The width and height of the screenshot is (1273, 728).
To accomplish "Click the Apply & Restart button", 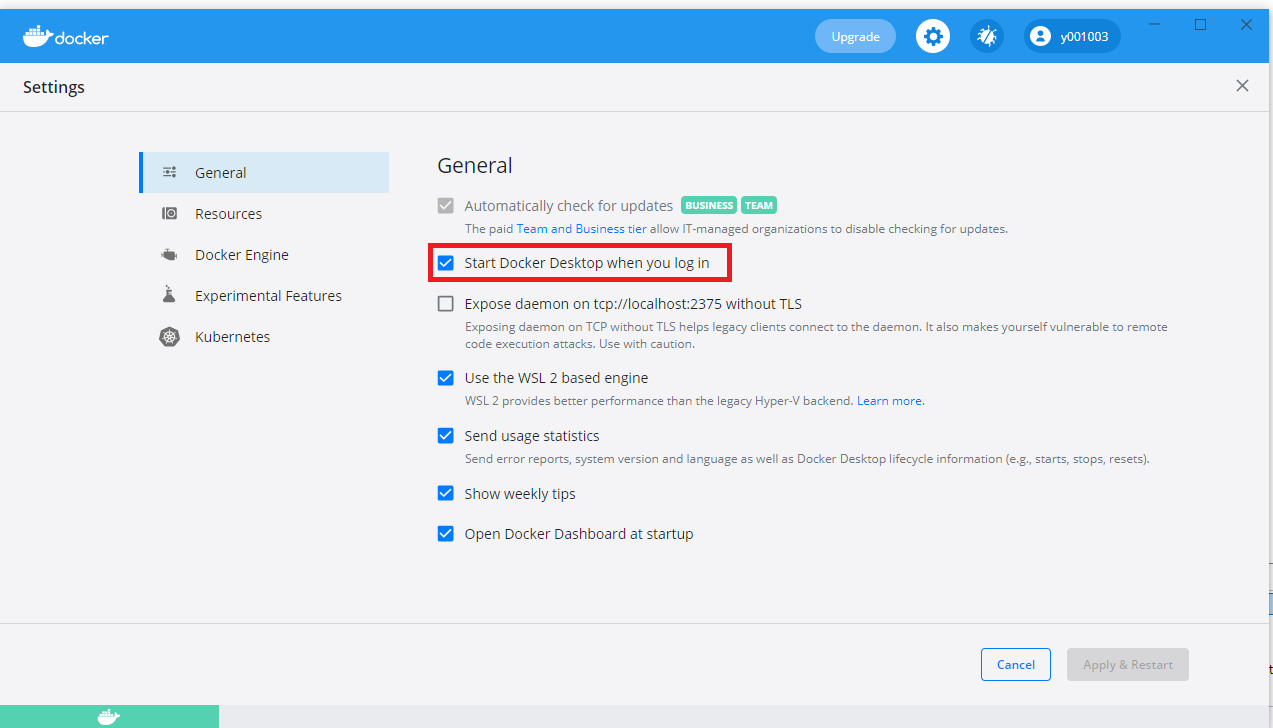I will click(x=1128, y=665).
